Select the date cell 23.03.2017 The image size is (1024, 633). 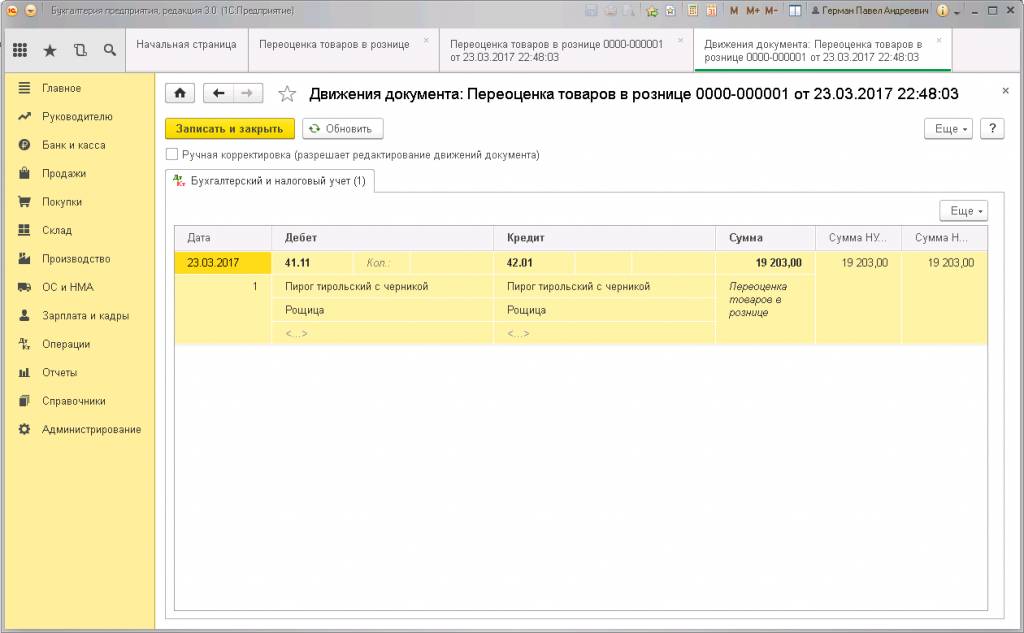click(x=223, y=263)
